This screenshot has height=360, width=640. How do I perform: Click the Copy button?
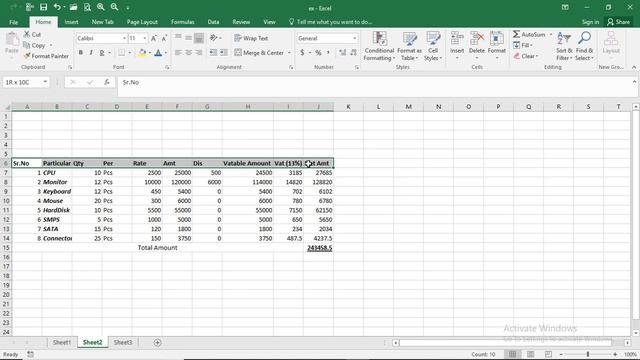34,45
